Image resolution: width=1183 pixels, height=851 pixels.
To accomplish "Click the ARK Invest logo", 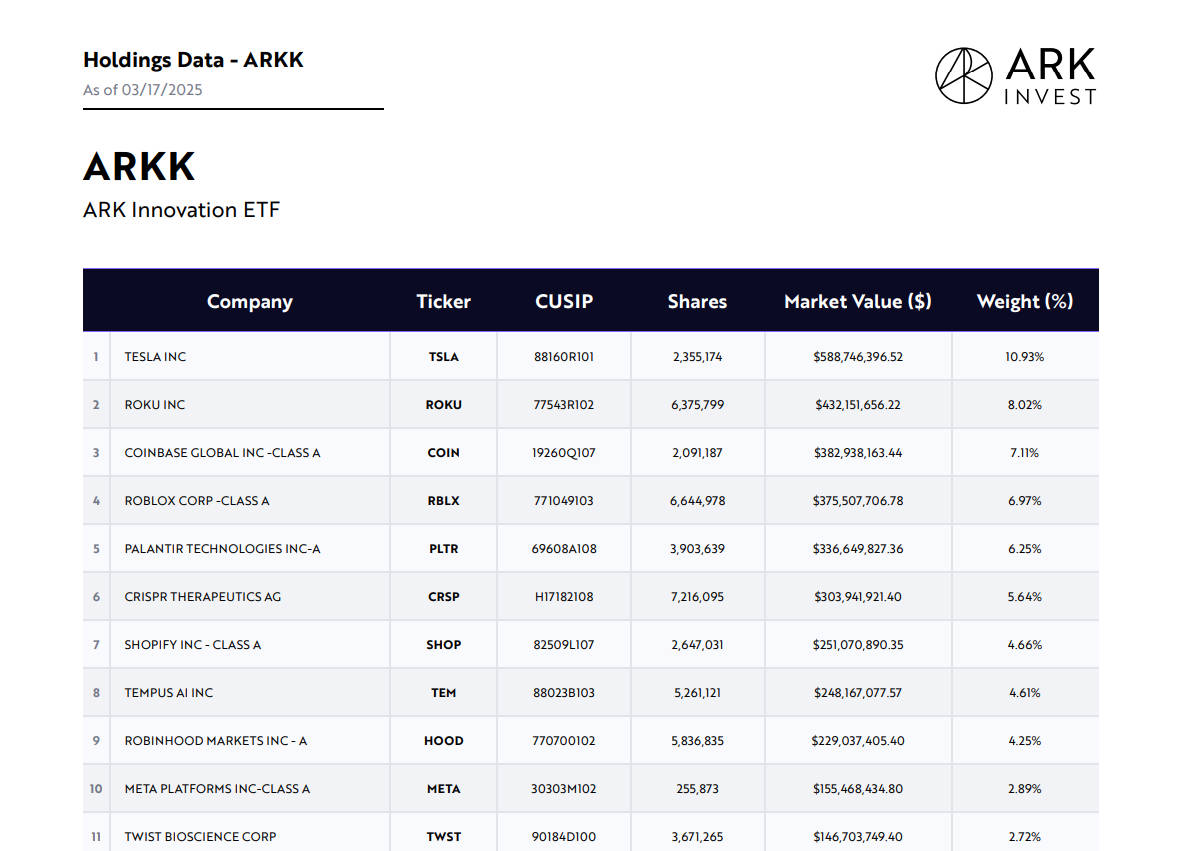I will (1015, 73).
